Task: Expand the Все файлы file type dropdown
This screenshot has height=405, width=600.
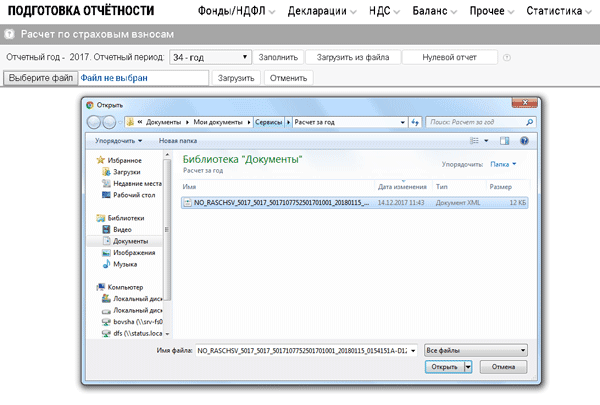Action: pos(475,350)
